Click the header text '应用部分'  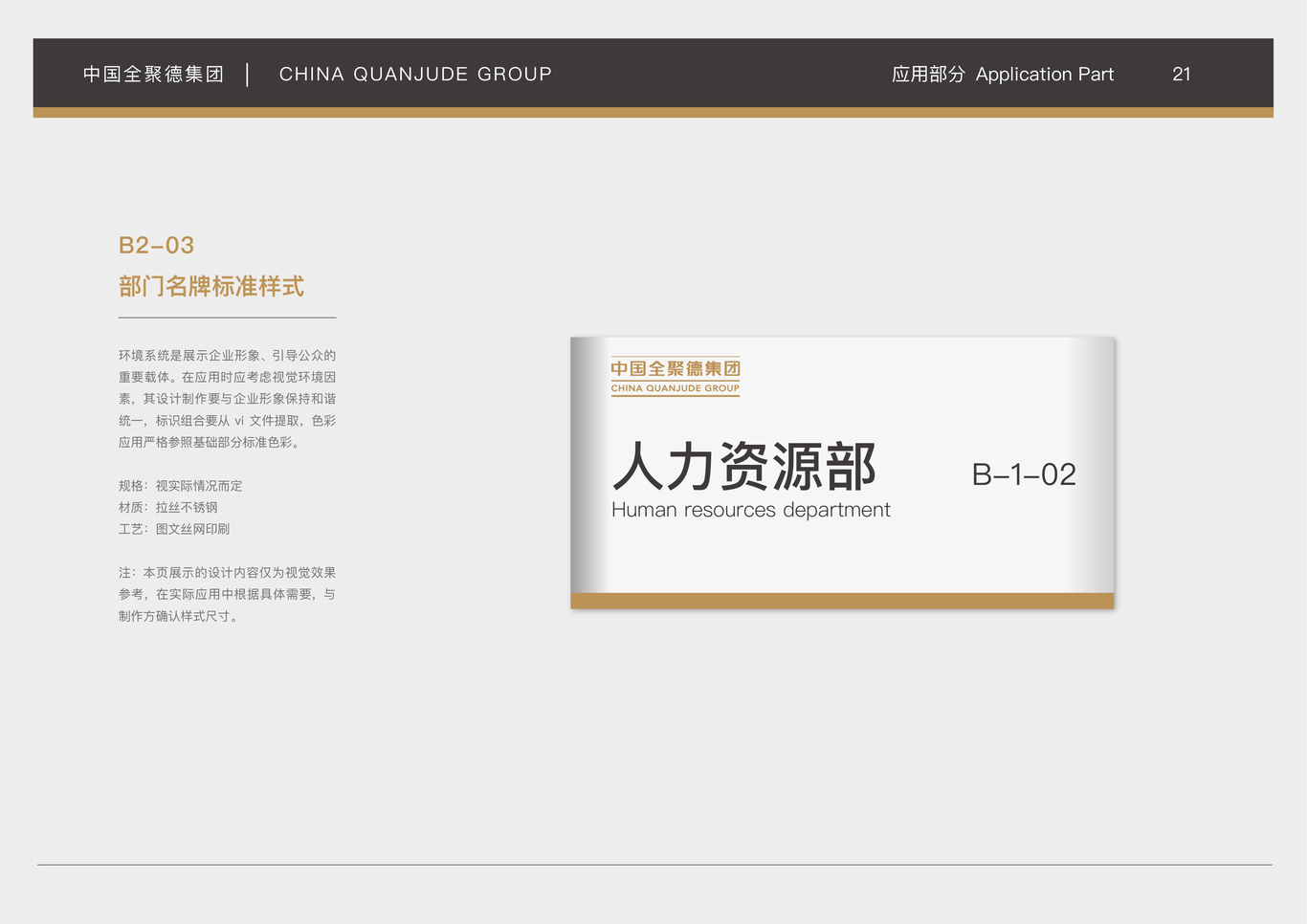point(928,75)
